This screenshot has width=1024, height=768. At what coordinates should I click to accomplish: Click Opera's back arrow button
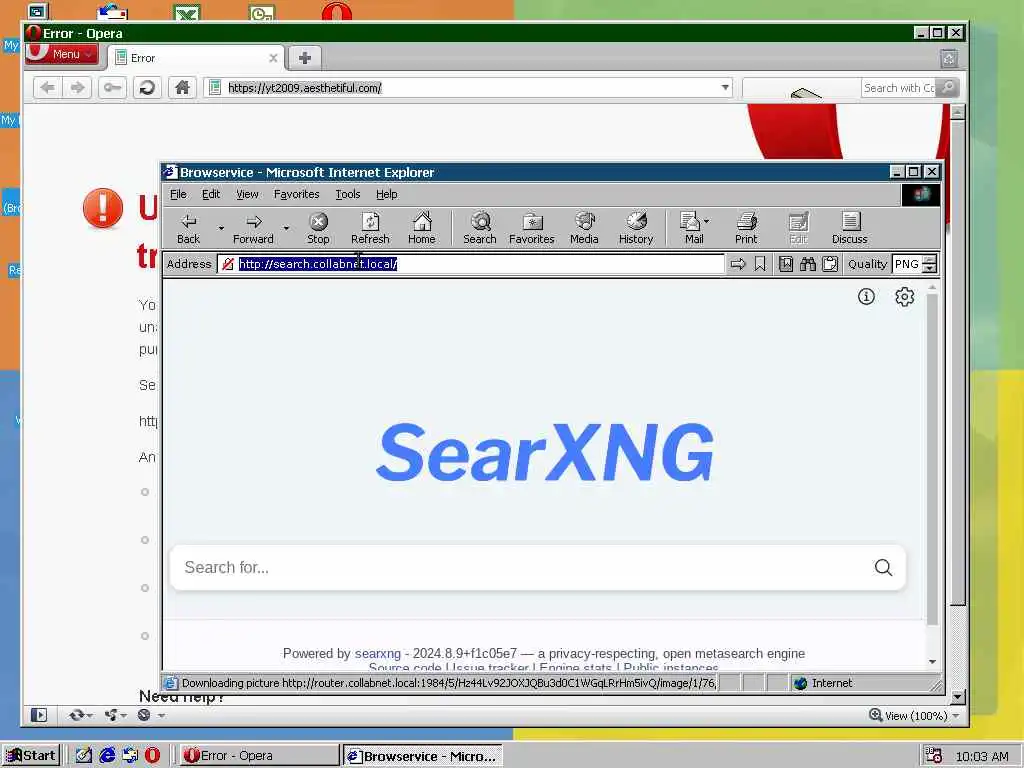[48, 88]
